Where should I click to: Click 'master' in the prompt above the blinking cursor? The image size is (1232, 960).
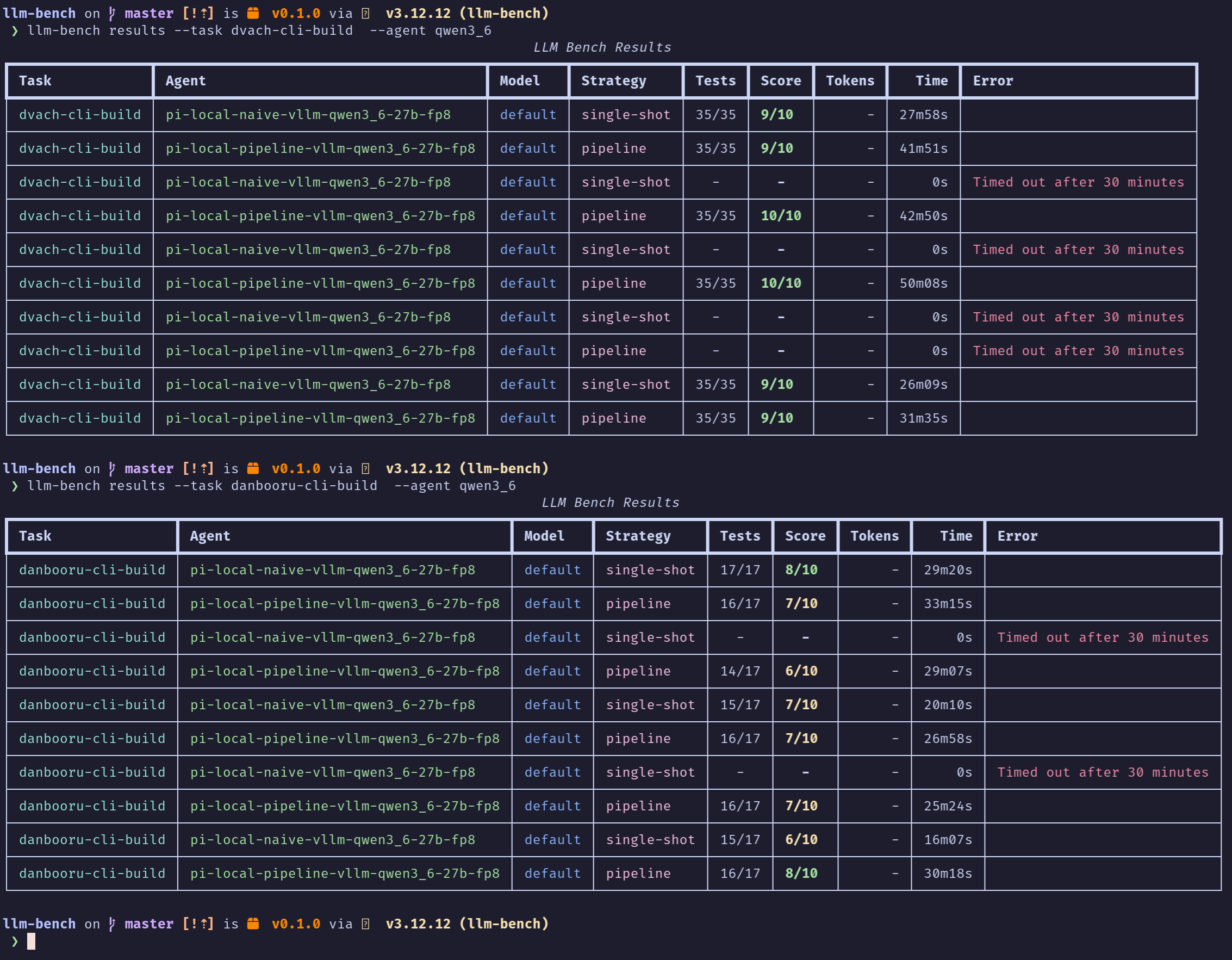(149, 924)
